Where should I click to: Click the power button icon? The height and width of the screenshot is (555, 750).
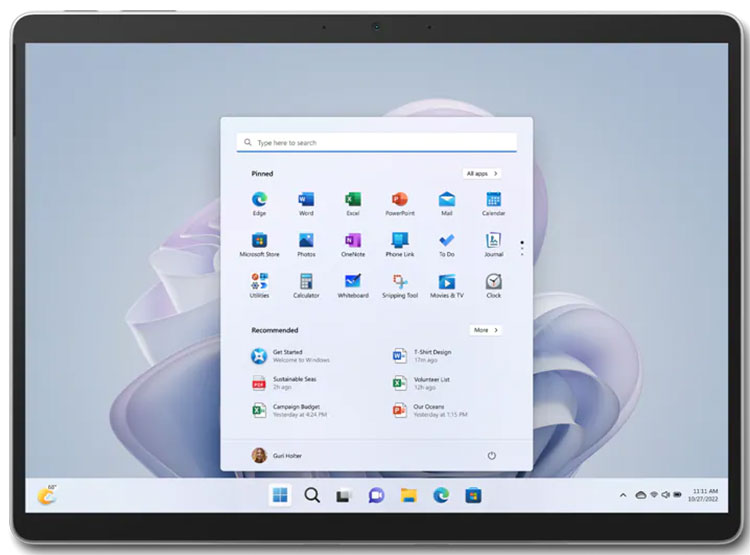tap(492, 455)
